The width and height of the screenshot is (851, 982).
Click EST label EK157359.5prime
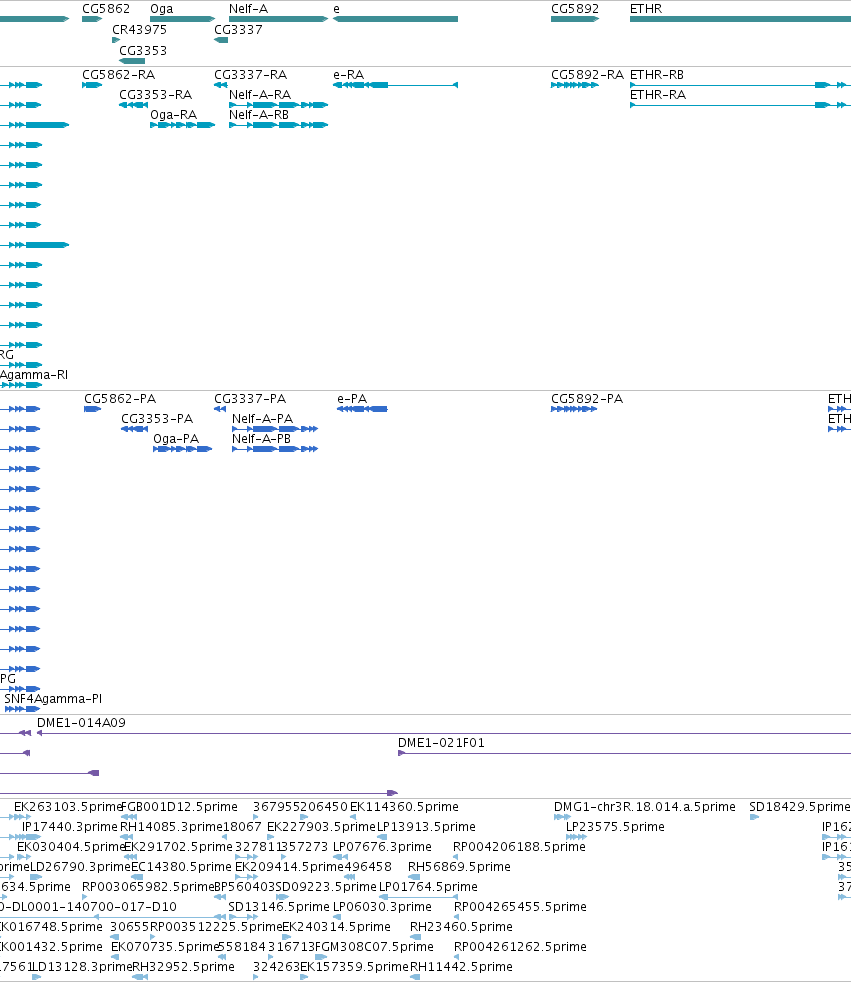tap(354, 967)
